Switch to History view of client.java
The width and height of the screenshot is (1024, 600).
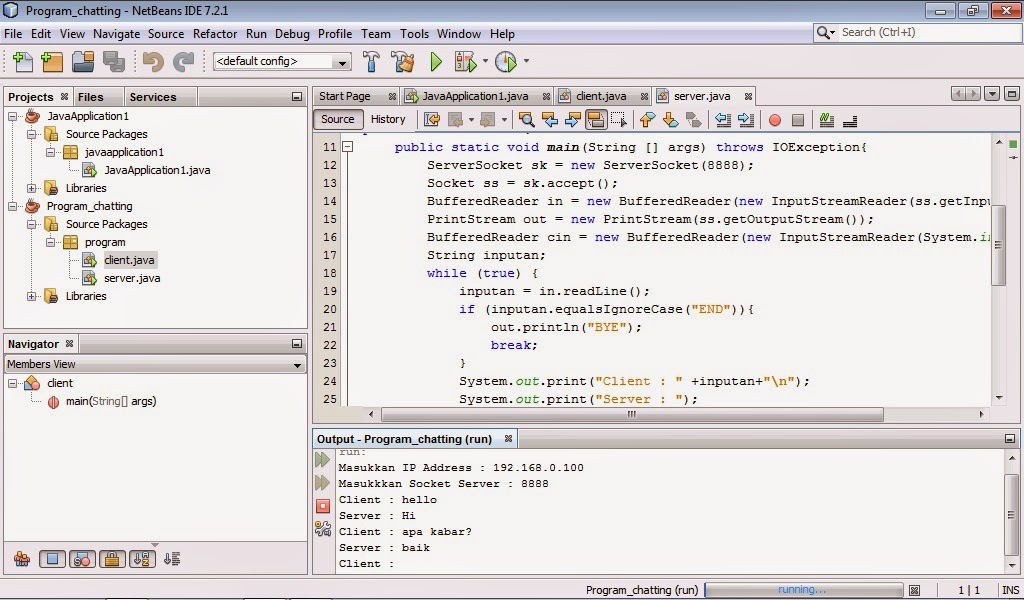(388, 119)
